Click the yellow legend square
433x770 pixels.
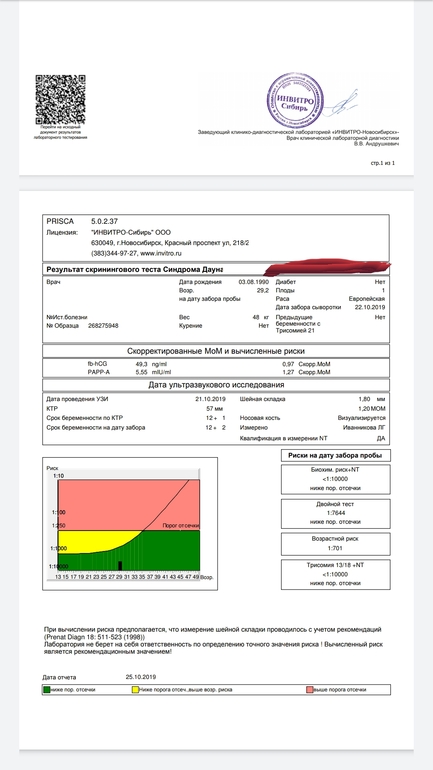[135, 689]
